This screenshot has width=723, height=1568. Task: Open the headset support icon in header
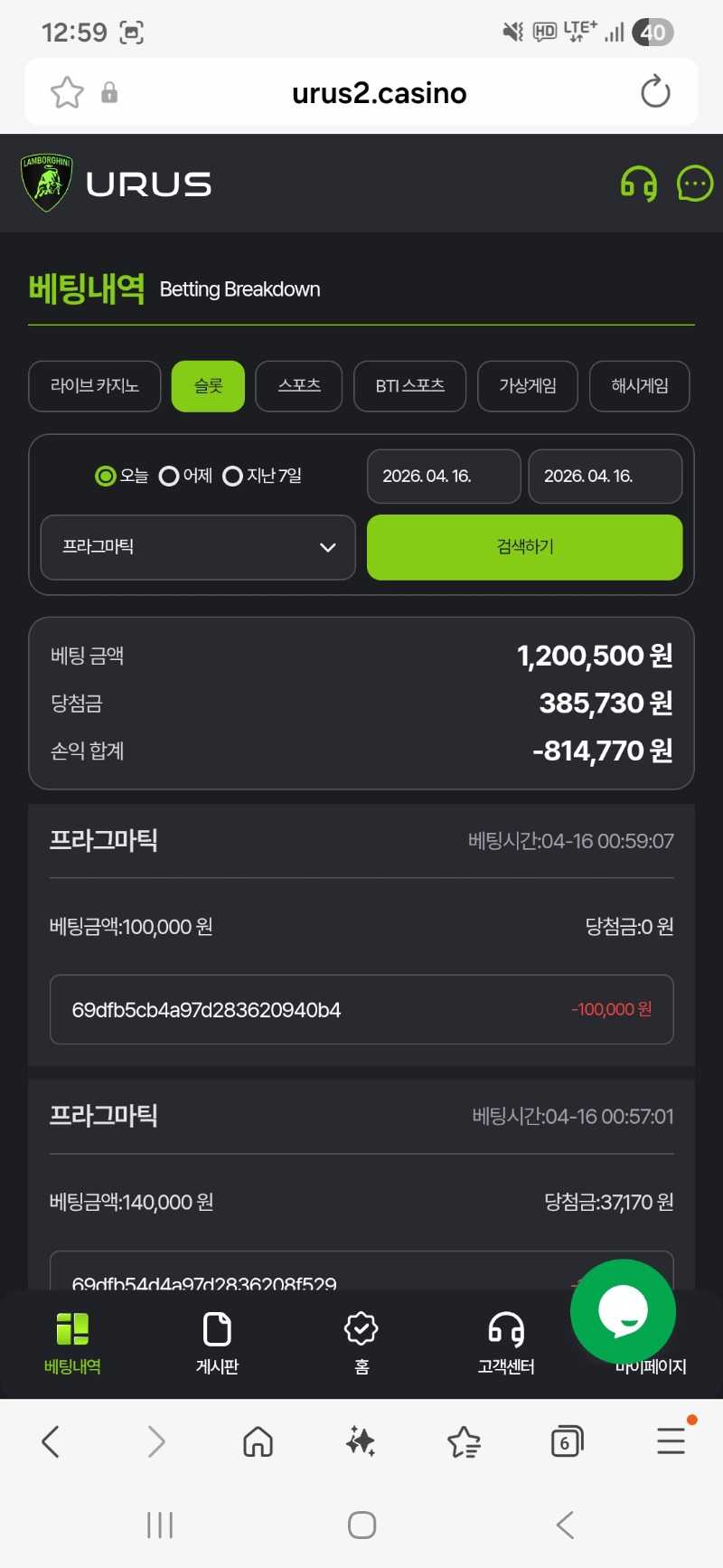pyautogui.click(x=638, y=184)
